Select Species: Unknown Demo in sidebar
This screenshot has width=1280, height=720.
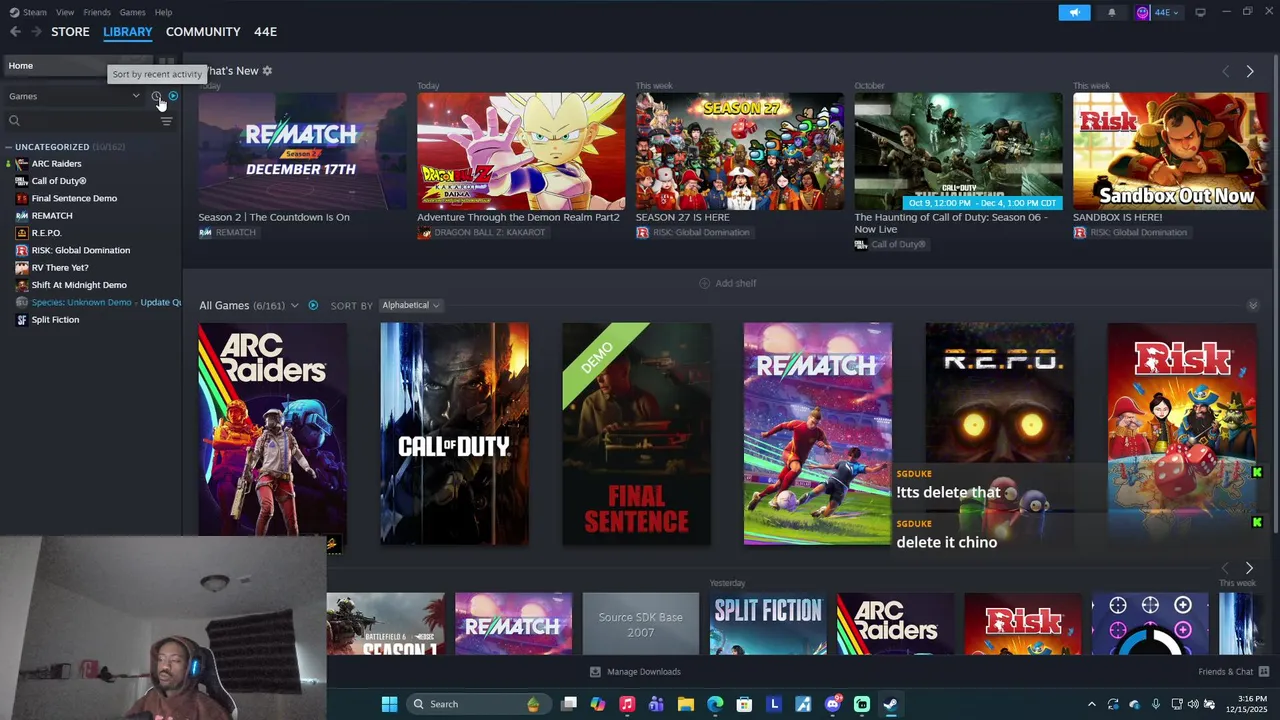81,302
